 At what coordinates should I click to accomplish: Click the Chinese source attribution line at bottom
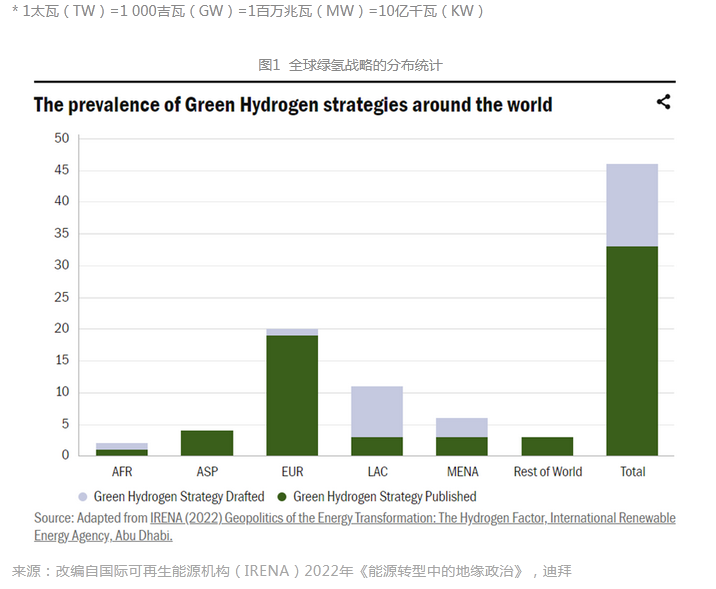pyautogui.click(x=290, y=571)
